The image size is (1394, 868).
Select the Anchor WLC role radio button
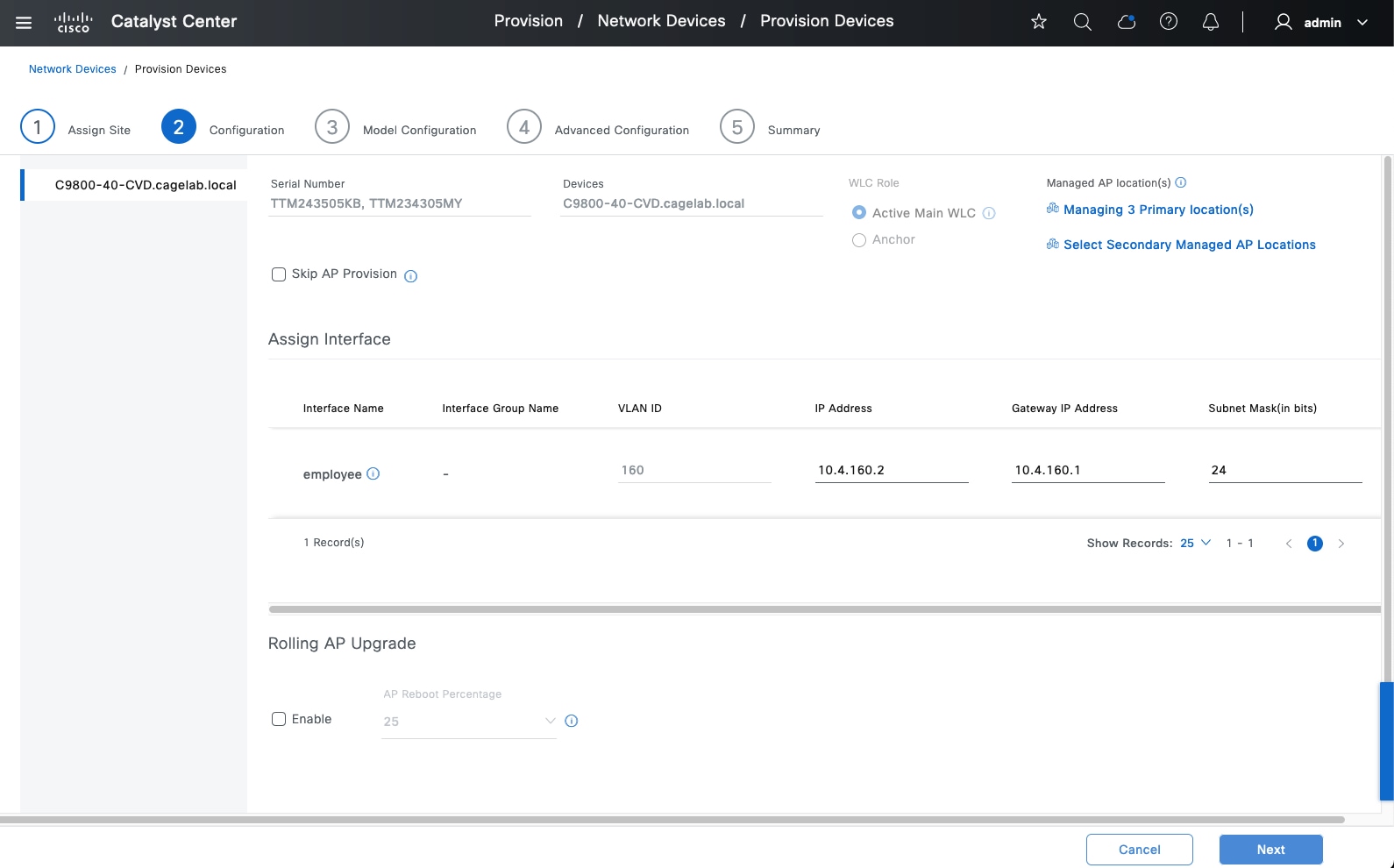tap(859, 240)
